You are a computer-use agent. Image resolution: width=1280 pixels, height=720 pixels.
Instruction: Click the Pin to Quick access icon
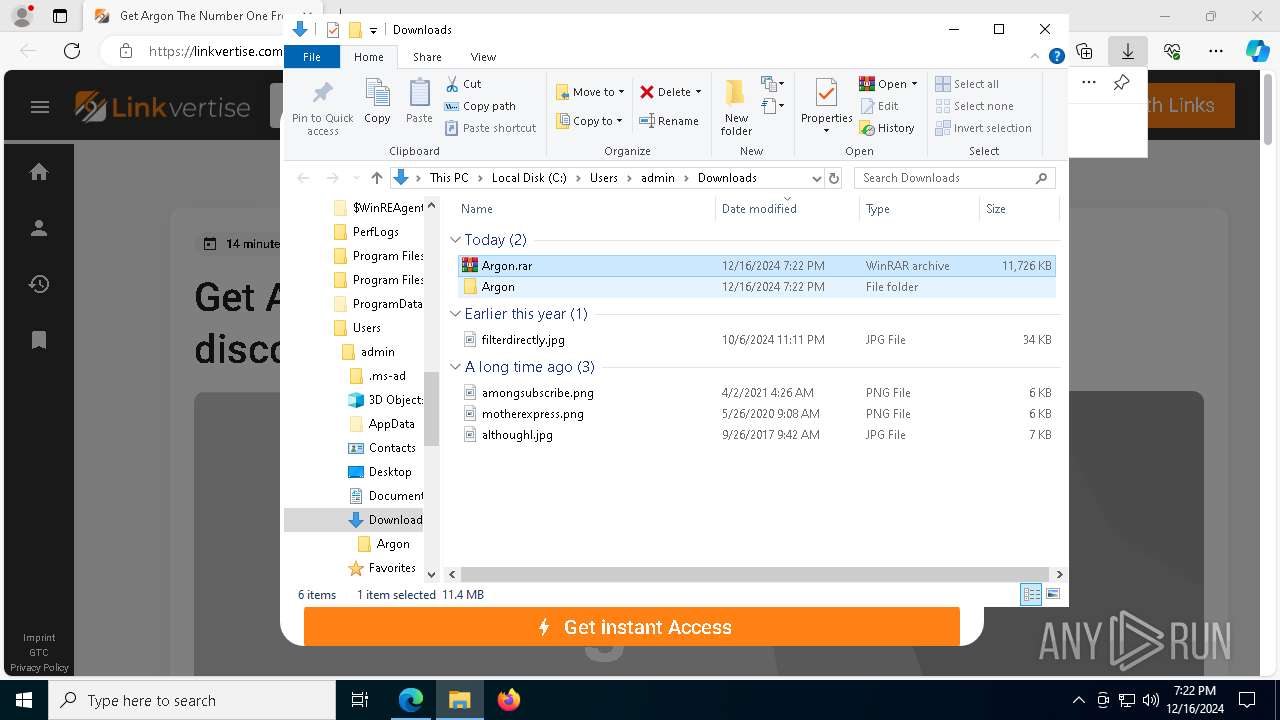click(x=322, y=108)
